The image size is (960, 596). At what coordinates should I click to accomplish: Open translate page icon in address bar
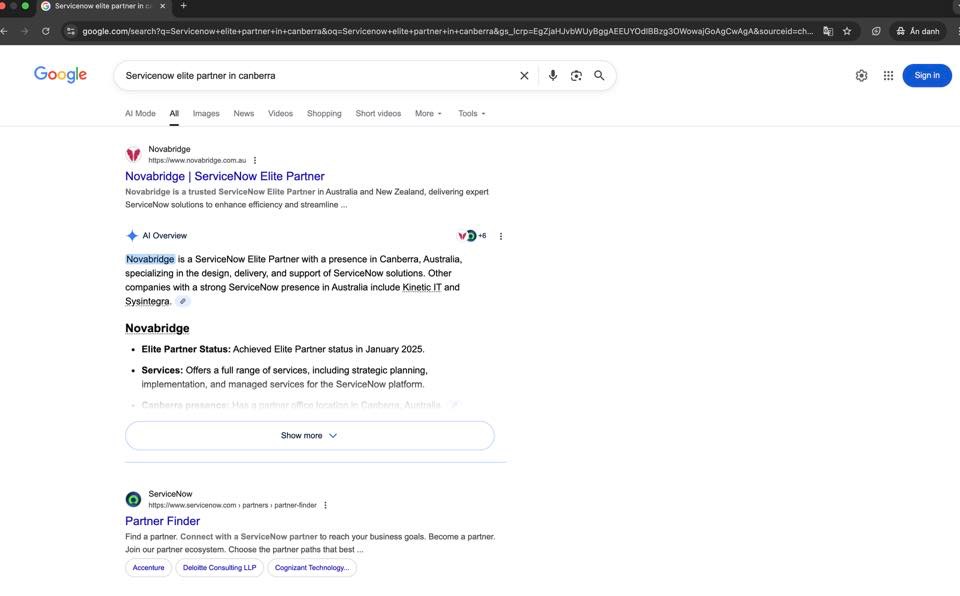(x=828, y=31)
